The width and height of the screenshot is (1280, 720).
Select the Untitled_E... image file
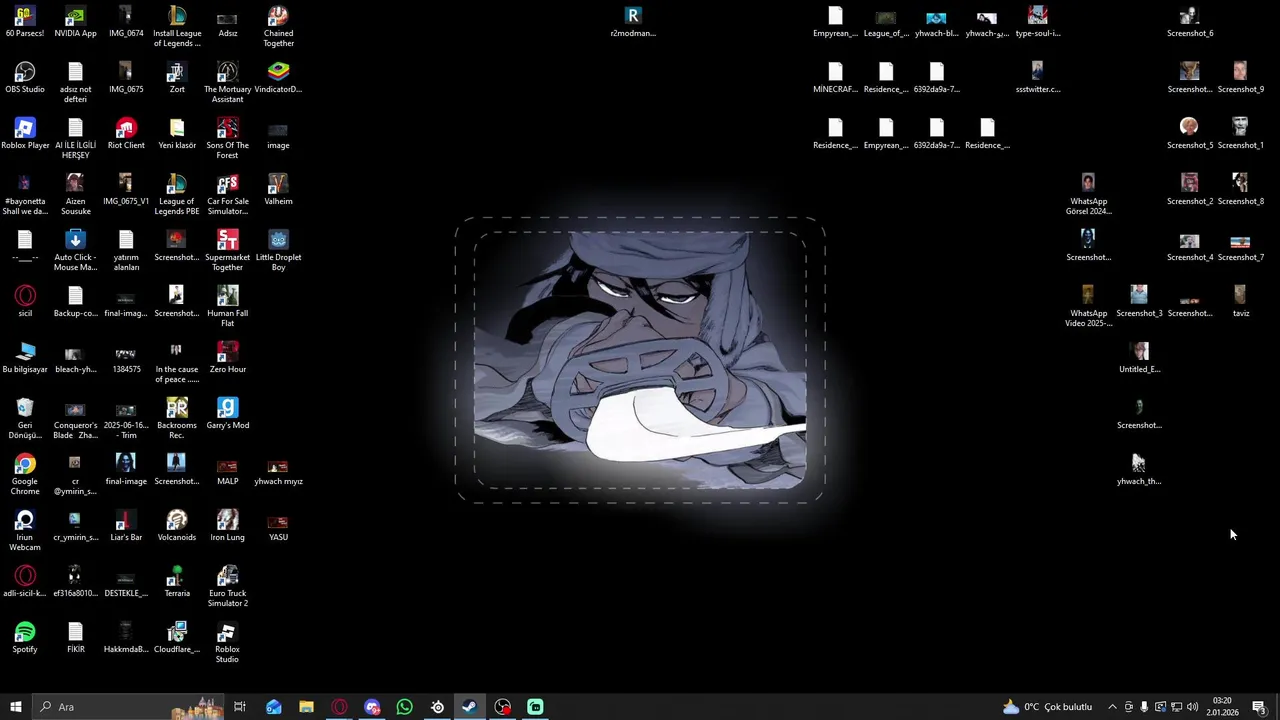(1139, 358)
